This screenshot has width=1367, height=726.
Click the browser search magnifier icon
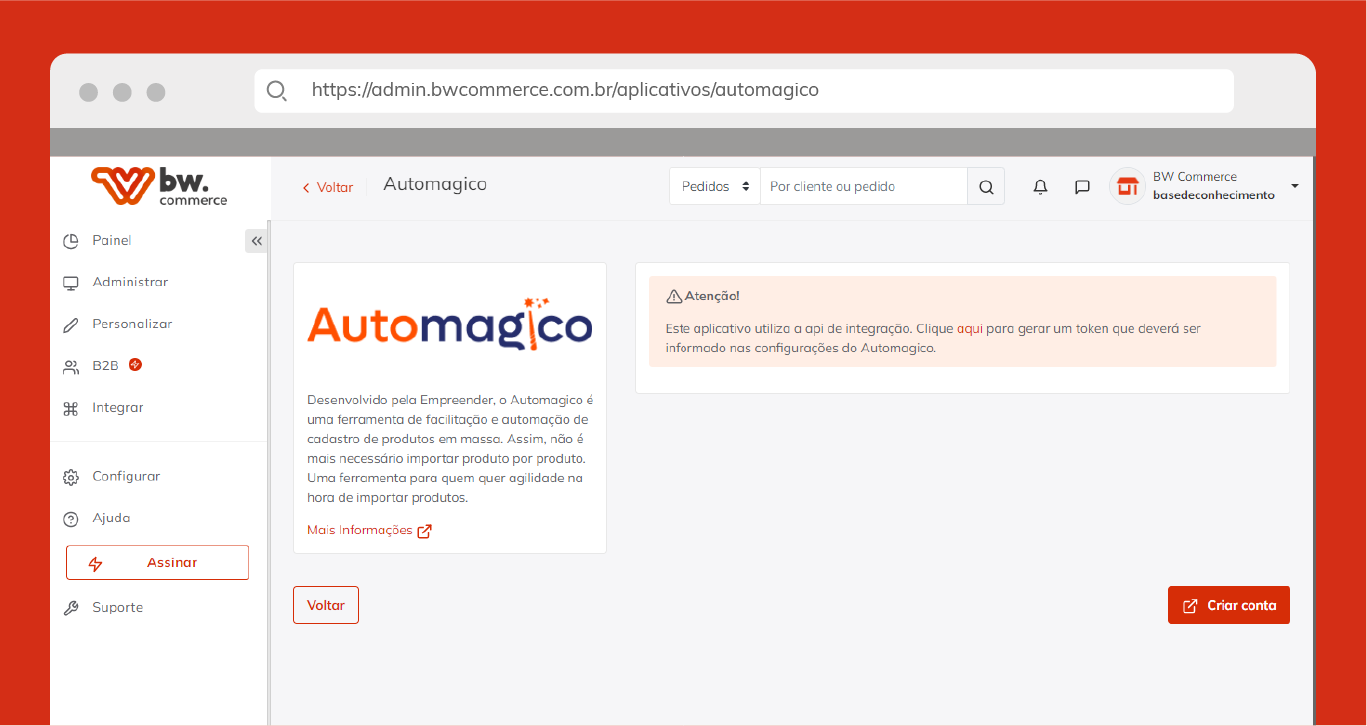point(277,91)
